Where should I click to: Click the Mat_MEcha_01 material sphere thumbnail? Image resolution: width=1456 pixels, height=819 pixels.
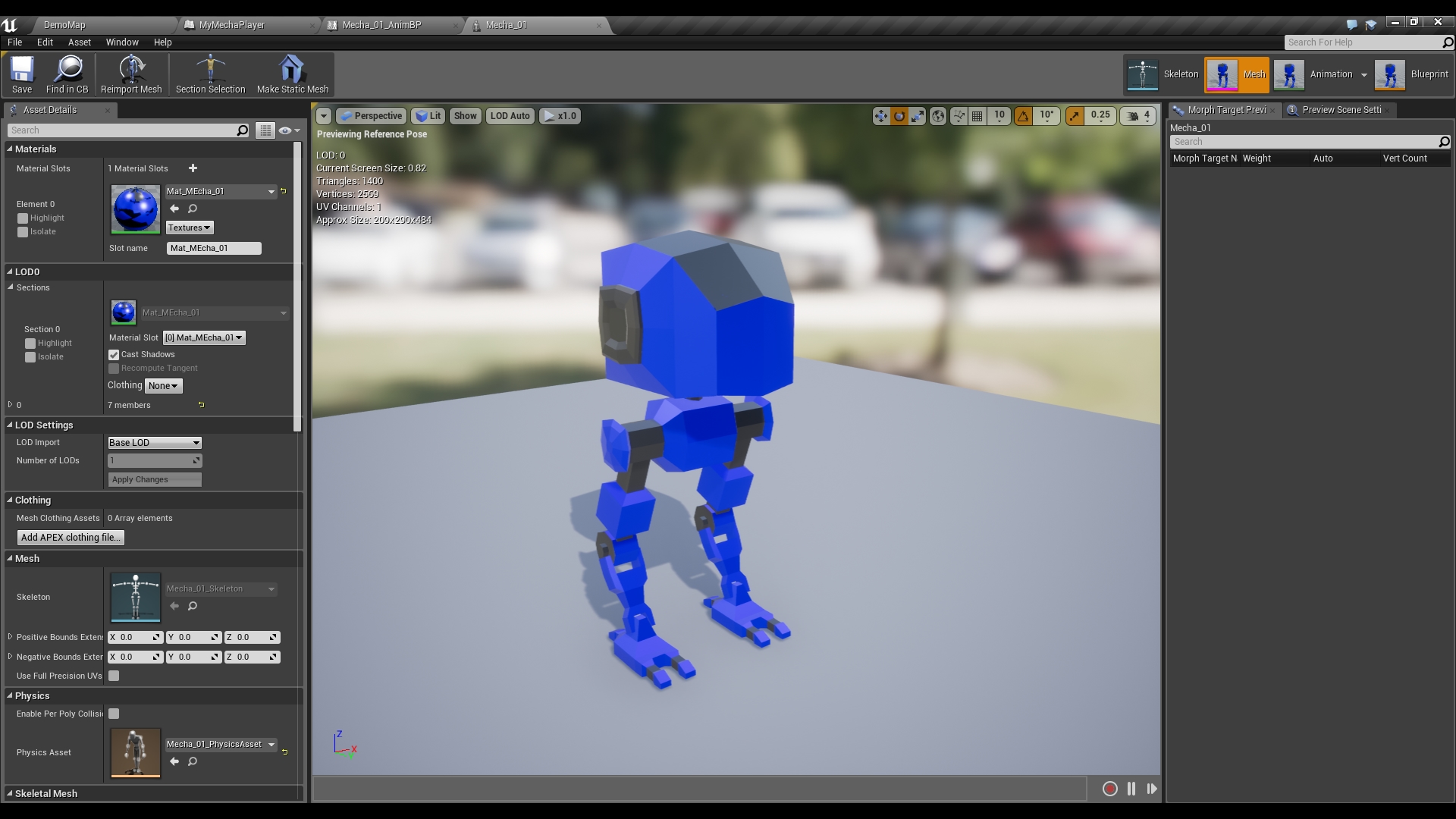(134, 209)
